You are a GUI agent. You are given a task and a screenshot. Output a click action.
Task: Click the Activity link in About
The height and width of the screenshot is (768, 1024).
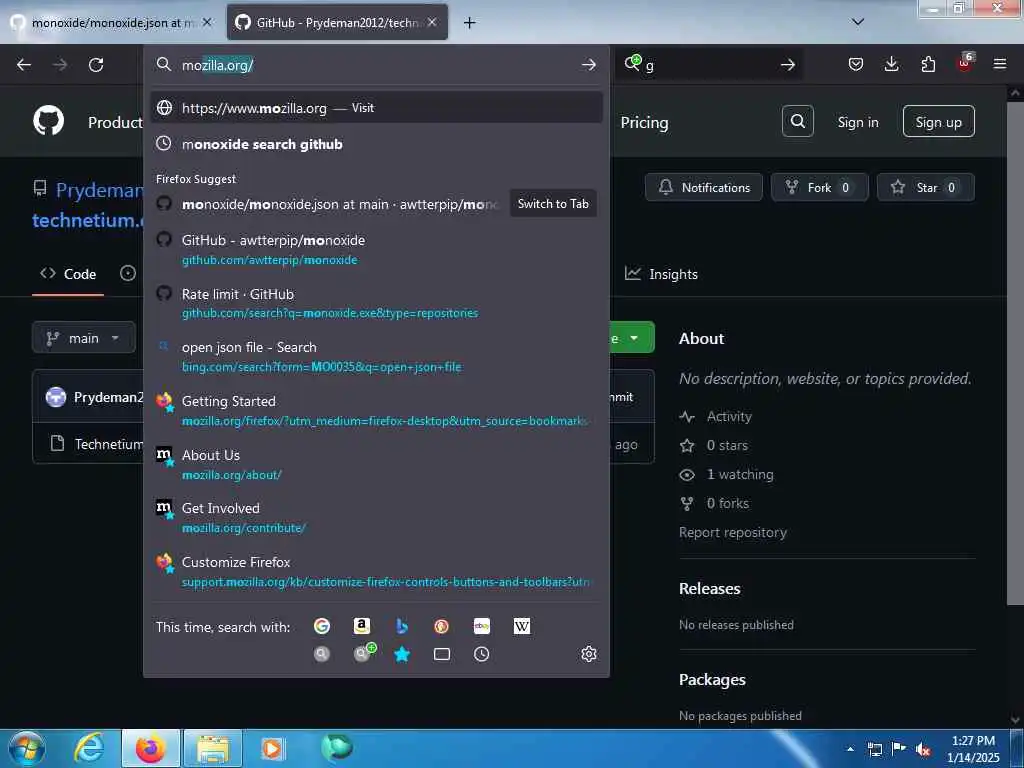tap(729, 416)
